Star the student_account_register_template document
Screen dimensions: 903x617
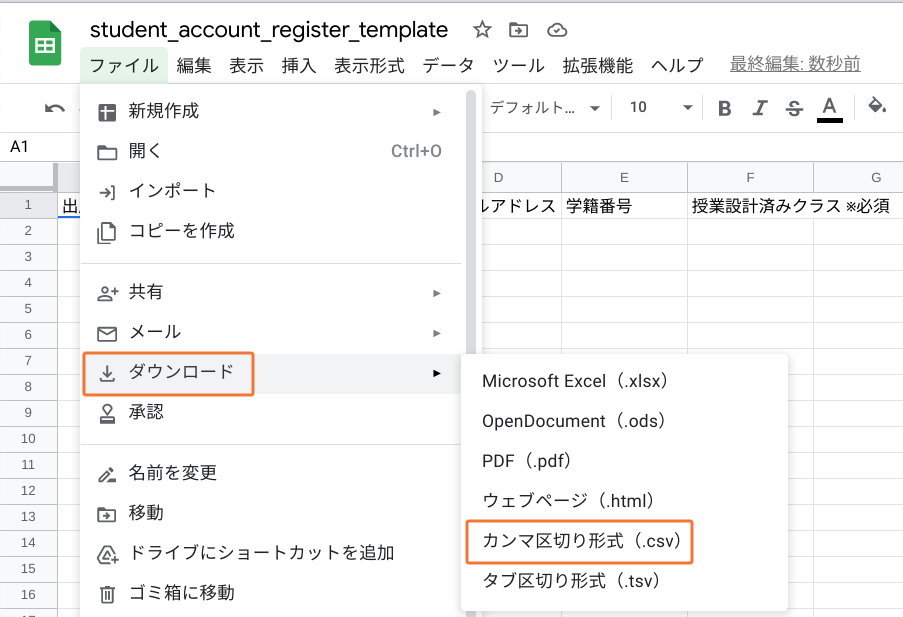pyautogui.click(x=482, y=30)
